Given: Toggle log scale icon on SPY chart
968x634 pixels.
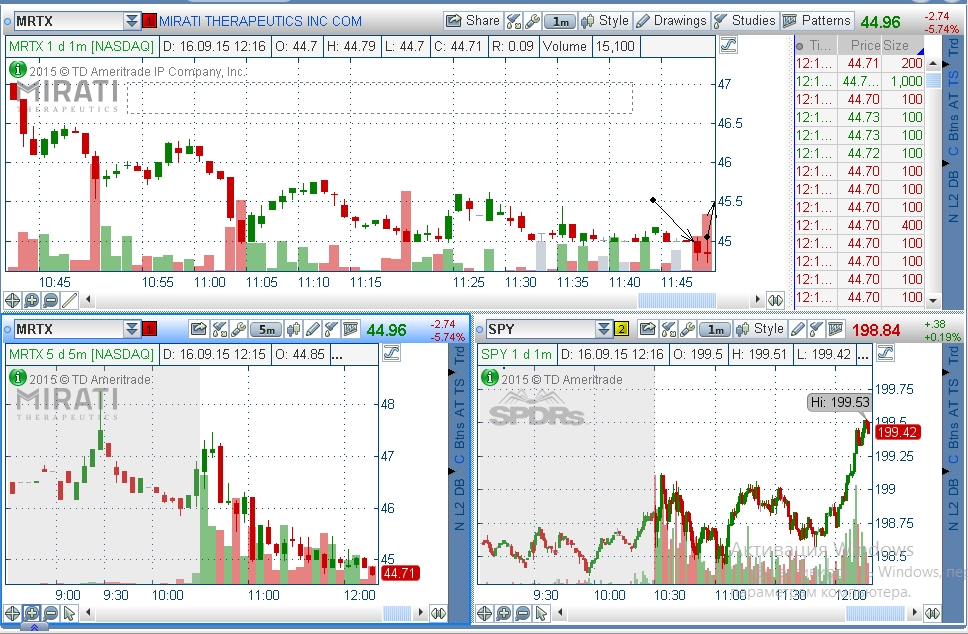Looking at the screenshot, I should 885,353.
